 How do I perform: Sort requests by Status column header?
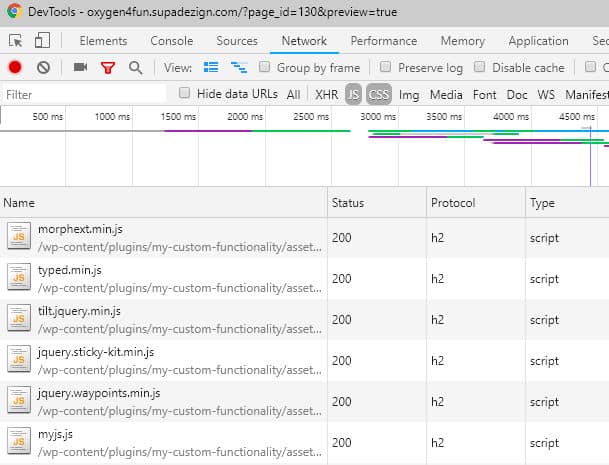point(348,202)
